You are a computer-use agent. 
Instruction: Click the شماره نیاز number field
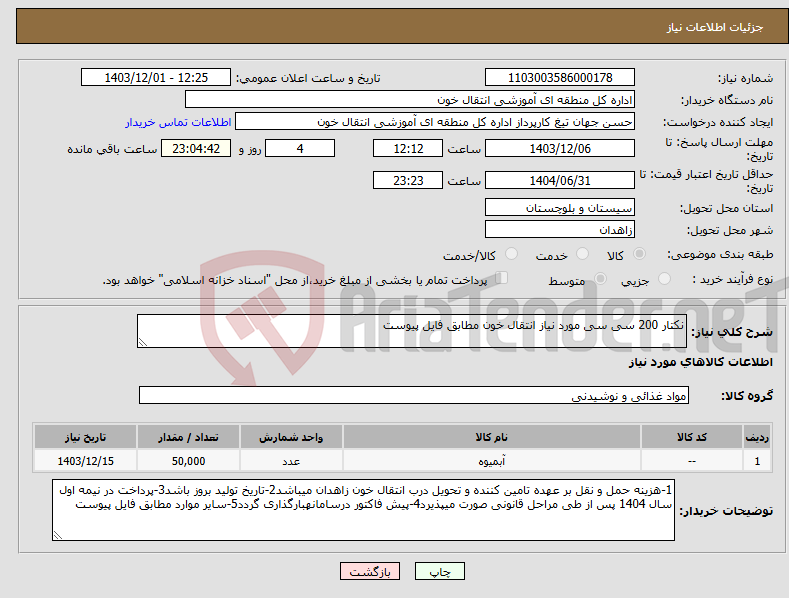[560, 78]
